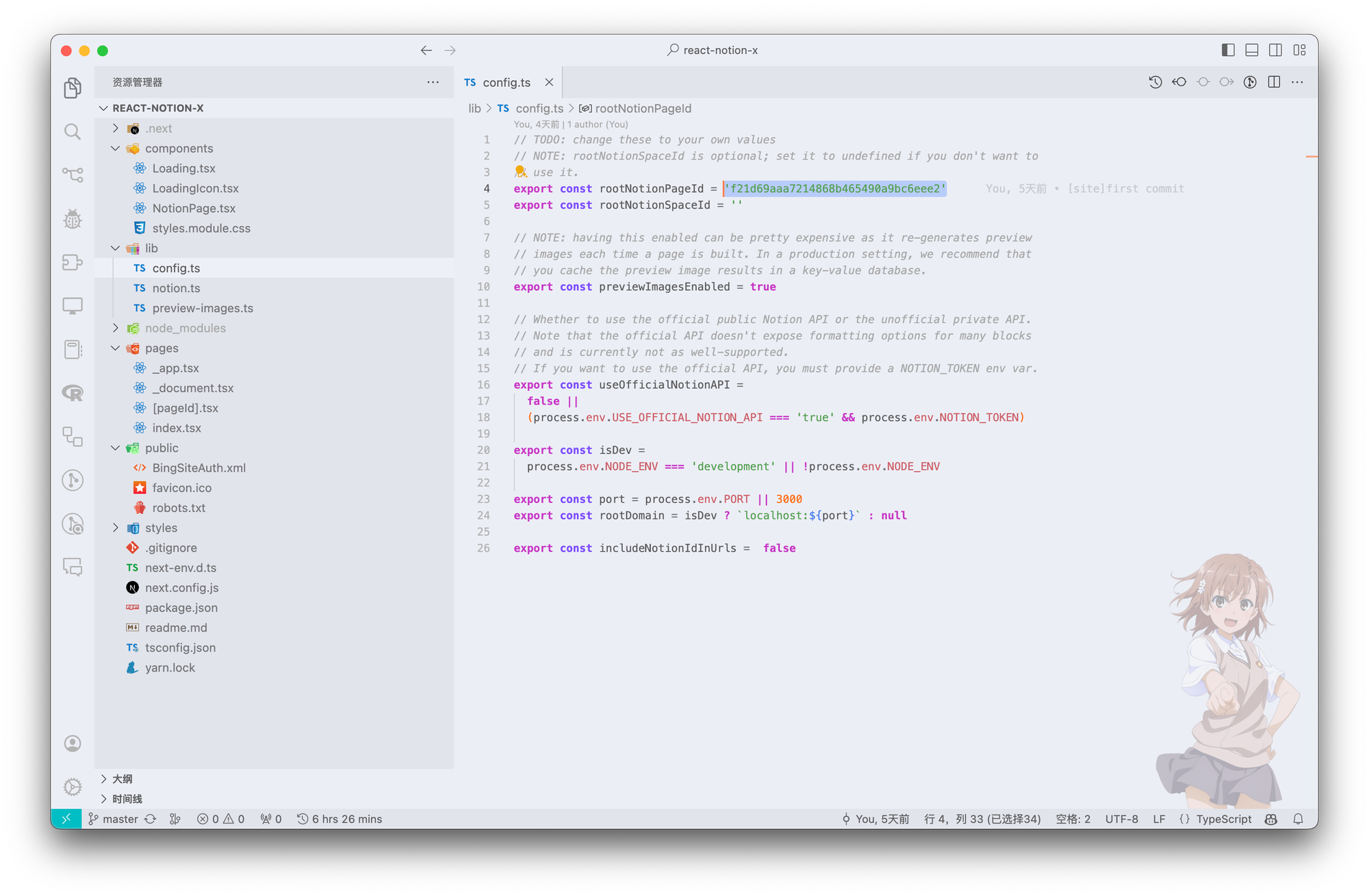The height and width of the screenshot is (896, 1369).
Task: Open the Remote Explorer monitor icon
Action: [x=73, y=306]
